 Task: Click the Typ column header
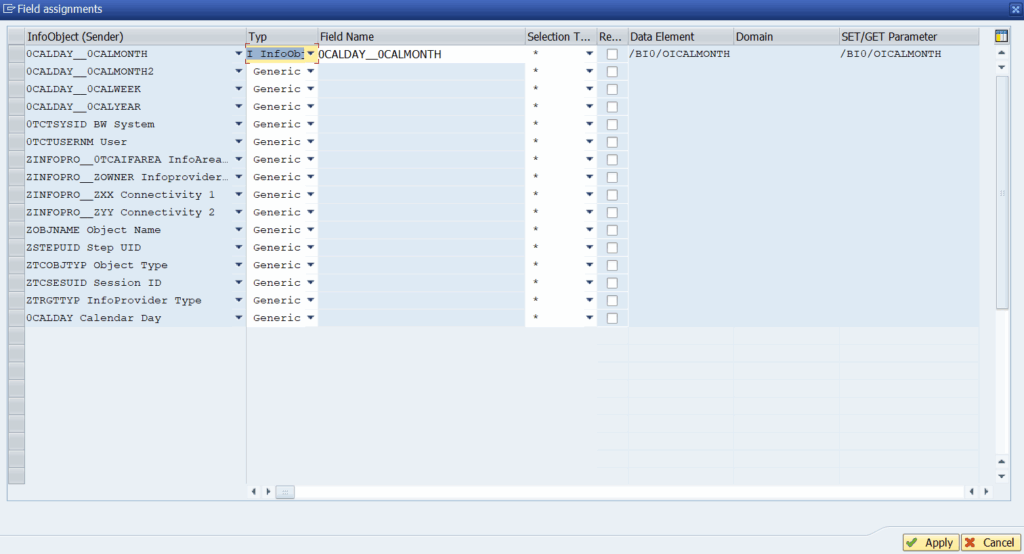282,37
